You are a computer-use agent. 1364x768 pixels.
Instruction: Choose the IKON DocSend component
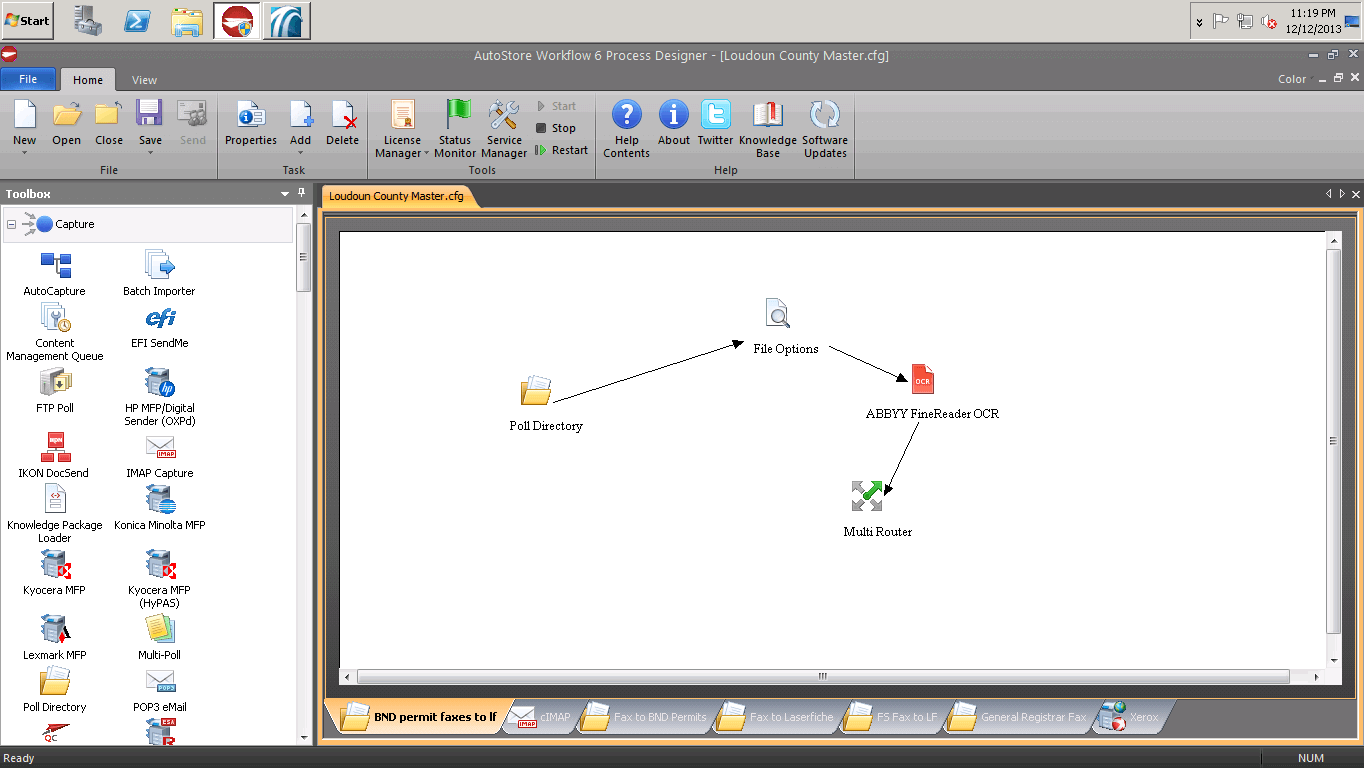[54, 456]
